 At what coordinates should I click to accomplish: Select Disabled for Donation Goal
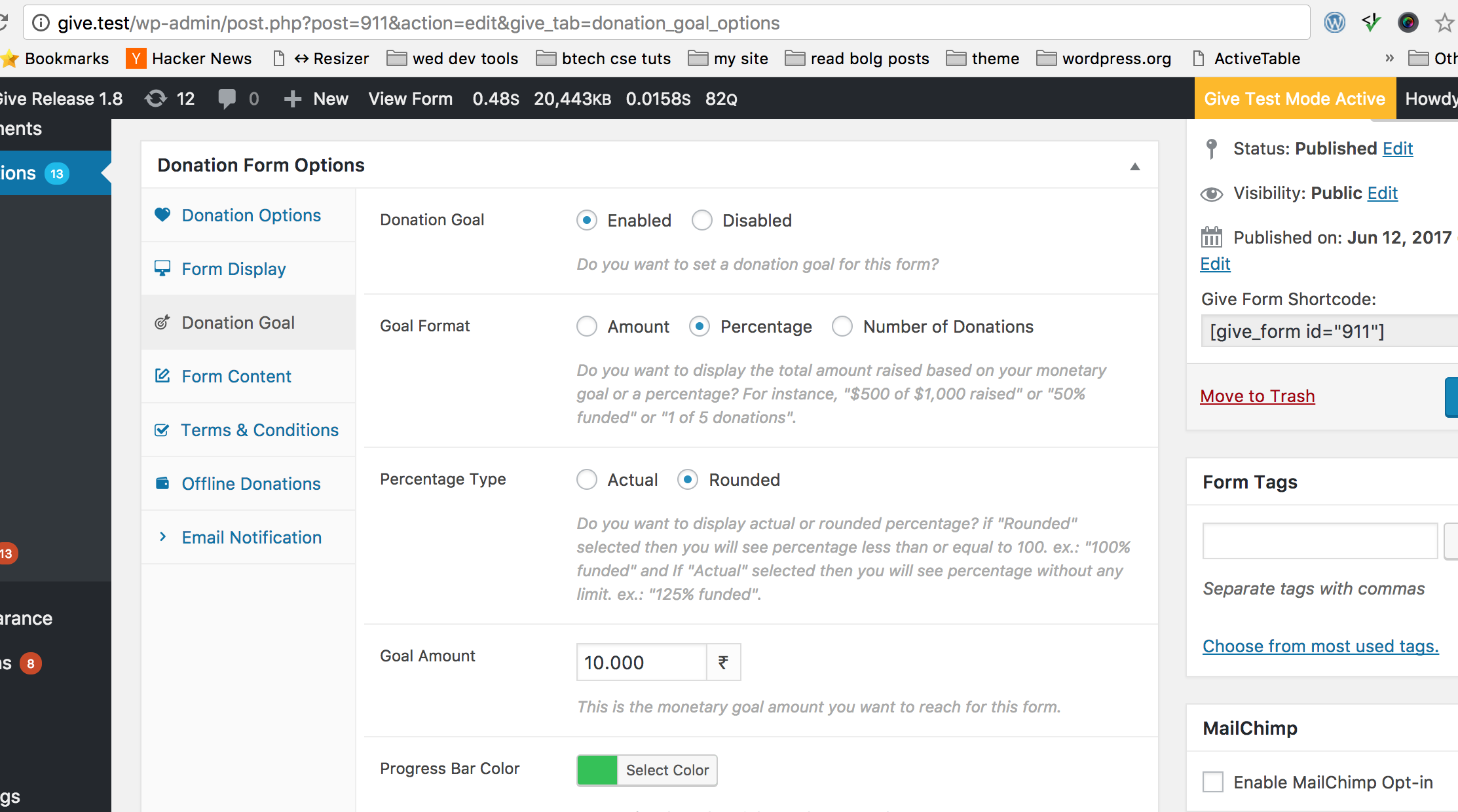click(702, 220)
